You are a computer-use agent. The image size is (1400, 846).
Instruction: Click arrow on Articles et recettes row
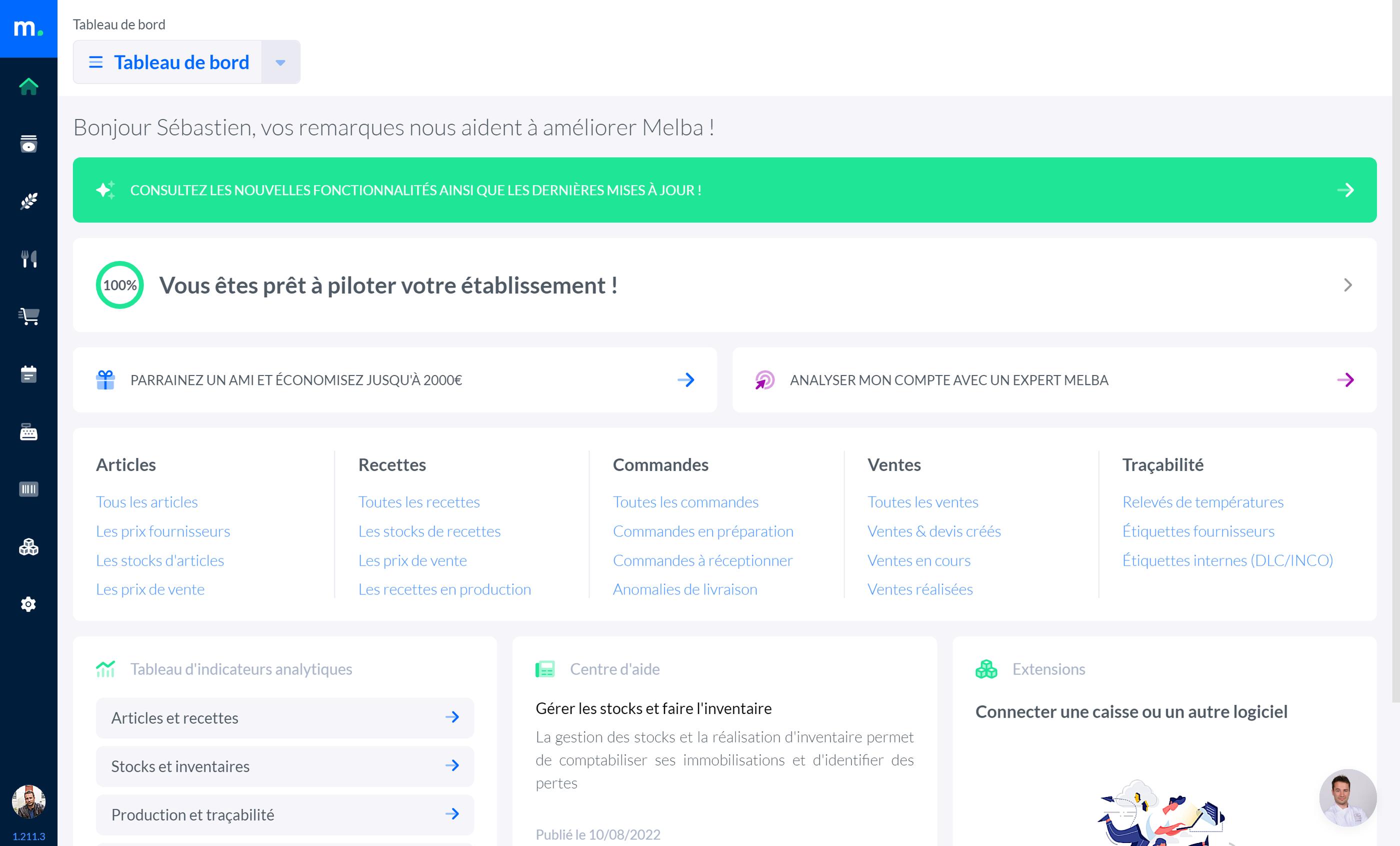[x=452, y=717]
